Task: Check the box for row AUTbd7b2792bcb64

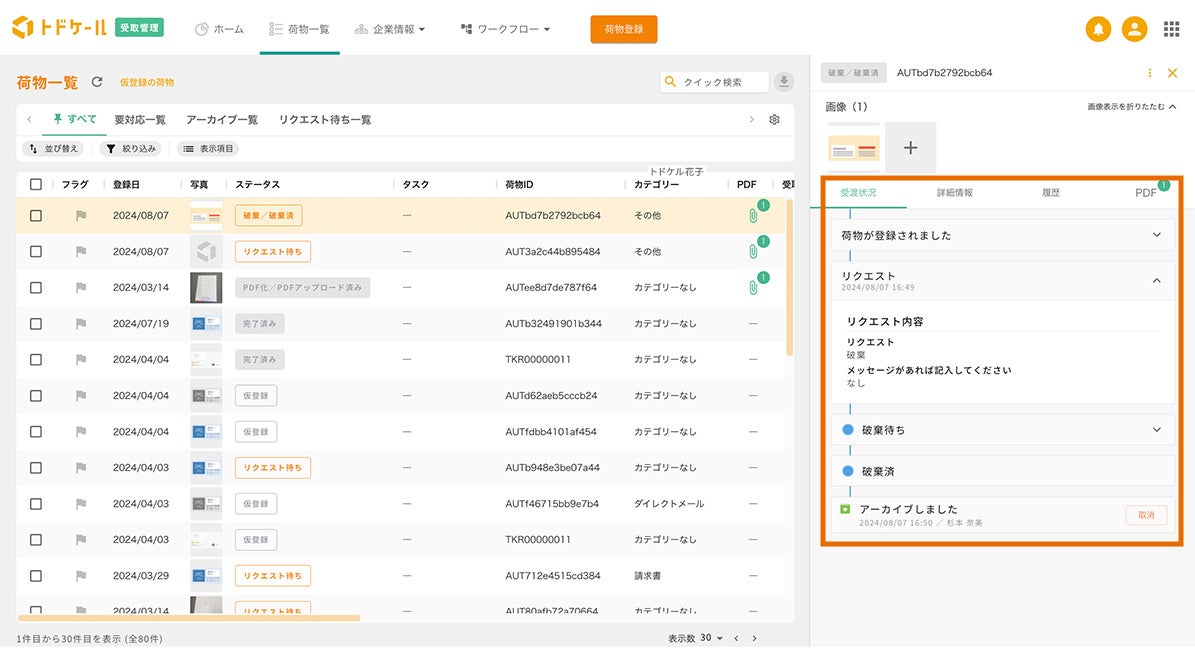Action: [36, 215]
